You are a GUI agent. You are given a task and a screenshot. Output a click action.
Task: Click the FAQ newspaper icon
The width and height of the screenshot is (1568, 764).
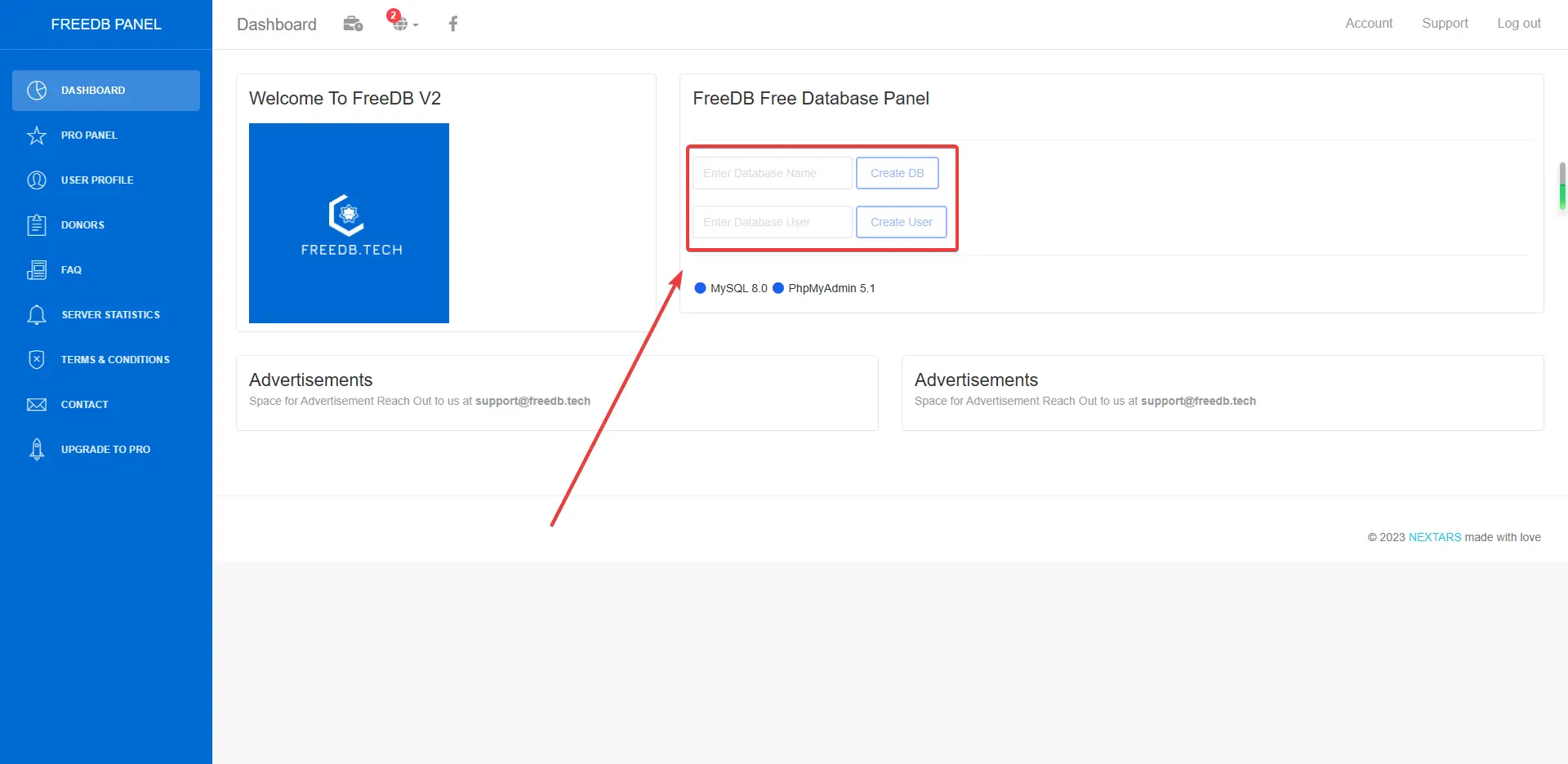[37, 269]
